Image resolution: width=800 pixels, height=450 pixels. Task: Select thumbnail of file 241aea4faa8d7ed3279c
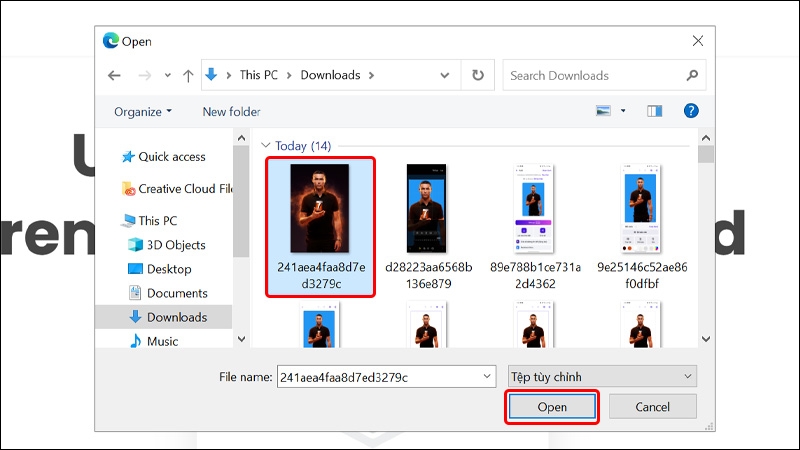[320, 208]
